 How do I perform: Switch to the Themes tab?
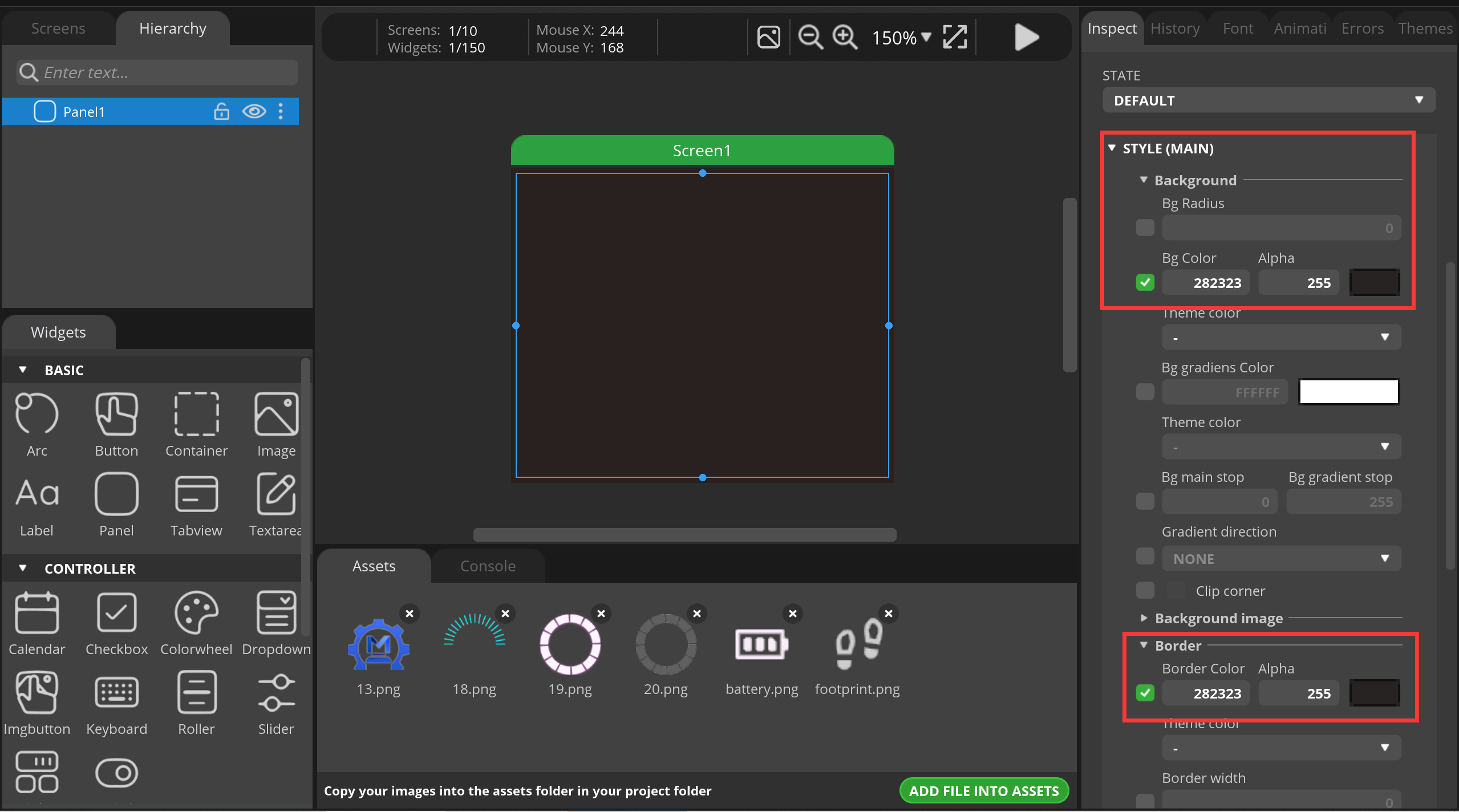click(1425, 28)
